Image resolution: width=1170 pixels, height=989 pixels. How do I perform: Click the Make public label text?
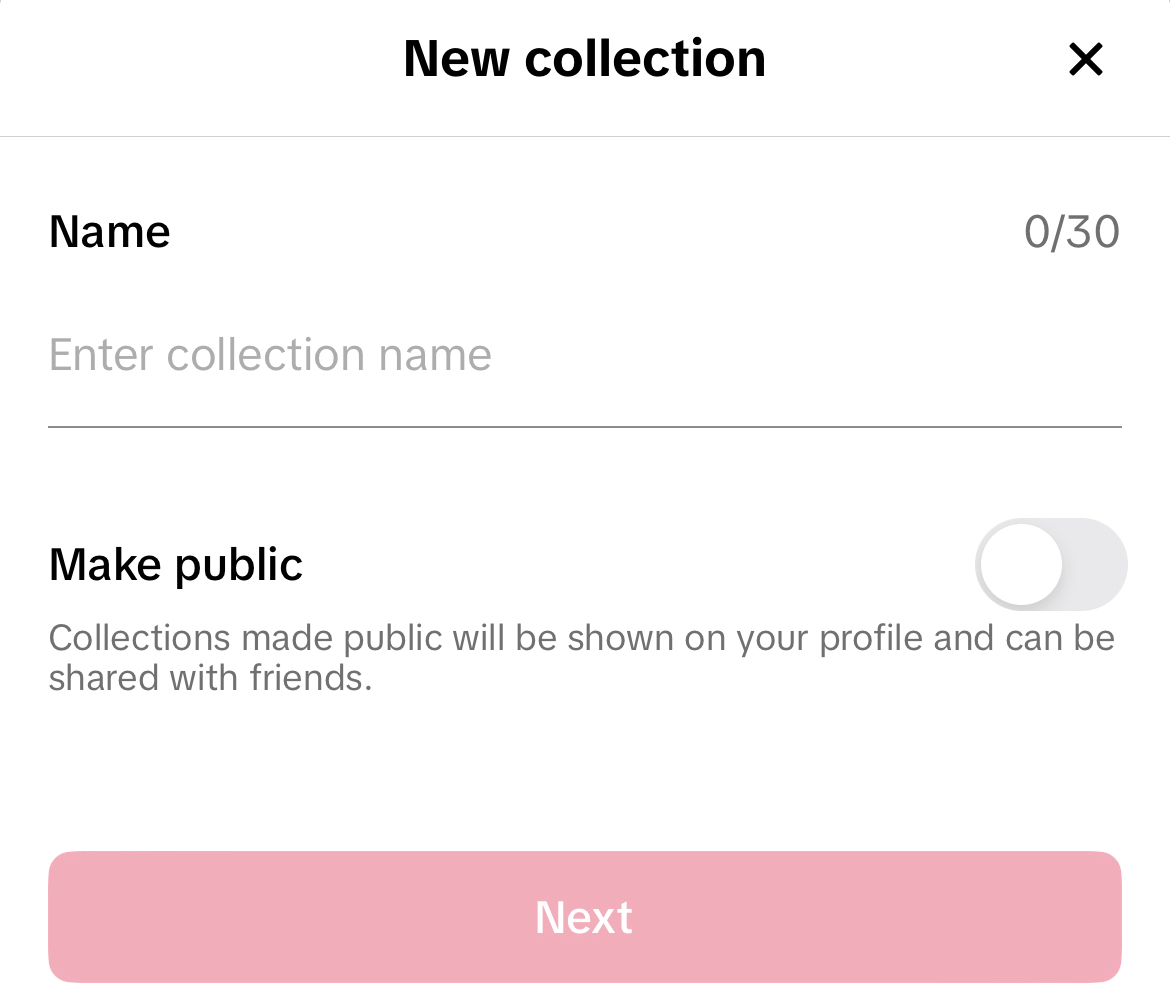tap(176, 564)
